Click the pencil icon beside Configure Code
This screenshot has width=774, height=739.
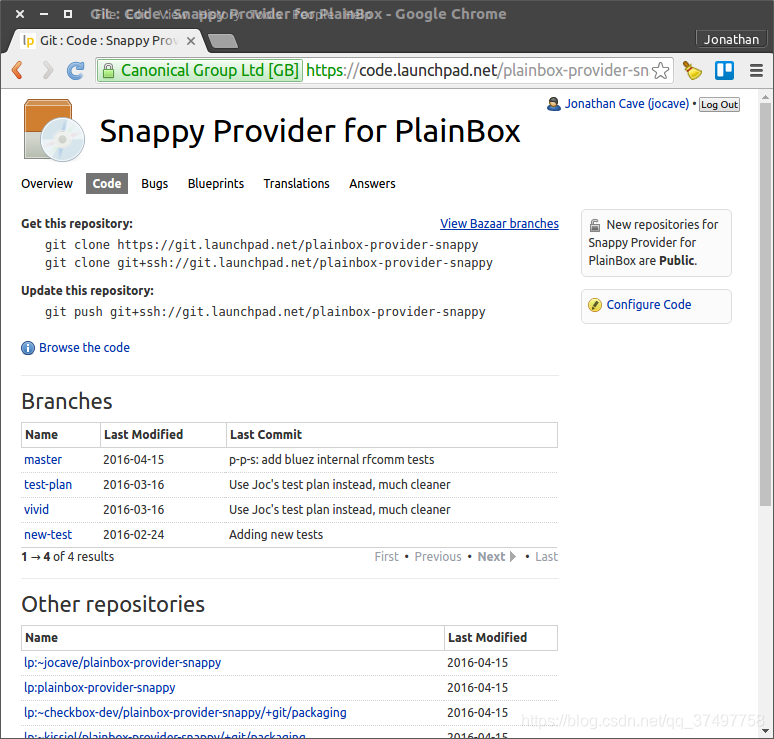point(595,305)
